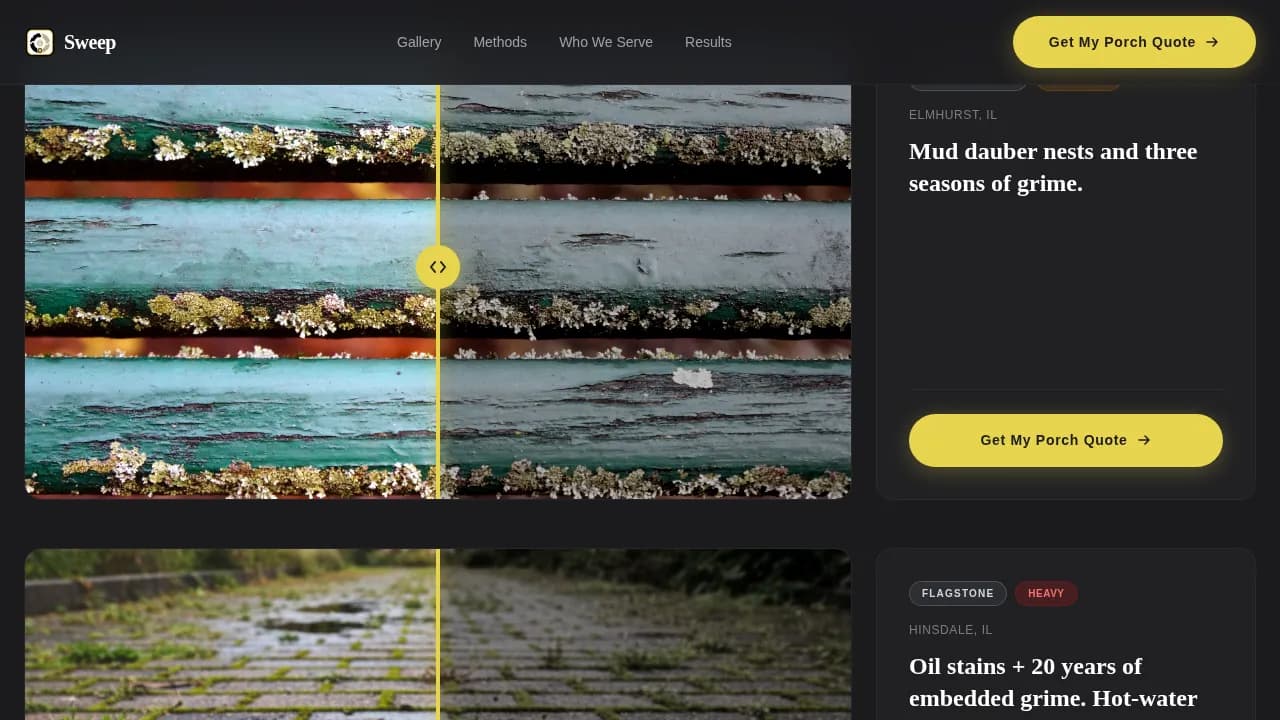The height and width of the screenshot is (720, 1280).
Task: Grab the before/after slider handle on bench image
Action: (x=438, y=267)
